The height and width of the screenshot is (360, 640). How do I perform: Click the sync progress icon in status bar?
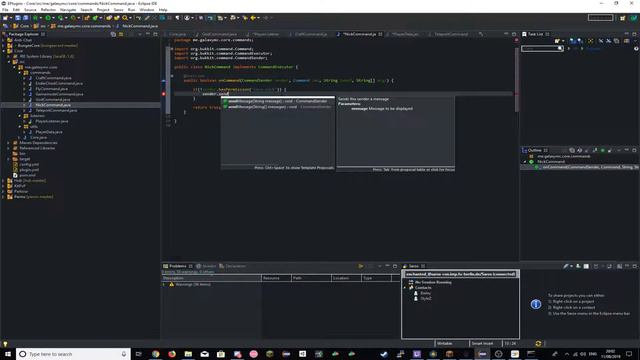538,344
